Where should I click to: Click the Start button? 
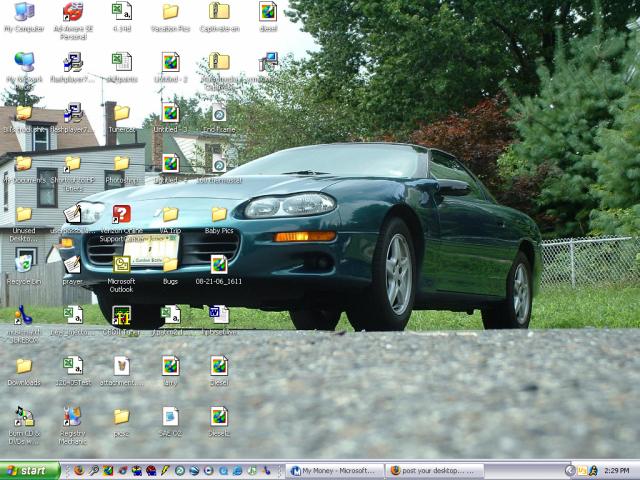pyautogui.click(x=30, y=470)
